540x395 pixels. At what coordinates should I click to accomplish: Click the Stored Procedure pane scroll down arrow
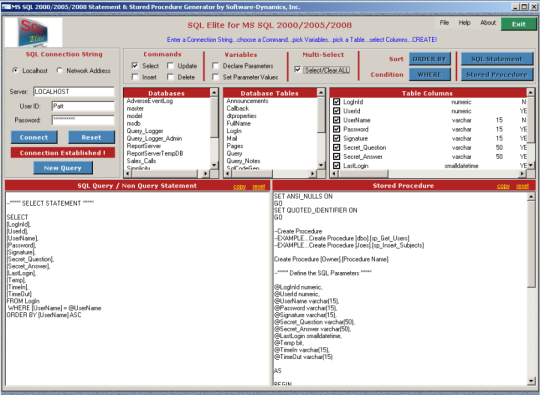click(531, 381)
